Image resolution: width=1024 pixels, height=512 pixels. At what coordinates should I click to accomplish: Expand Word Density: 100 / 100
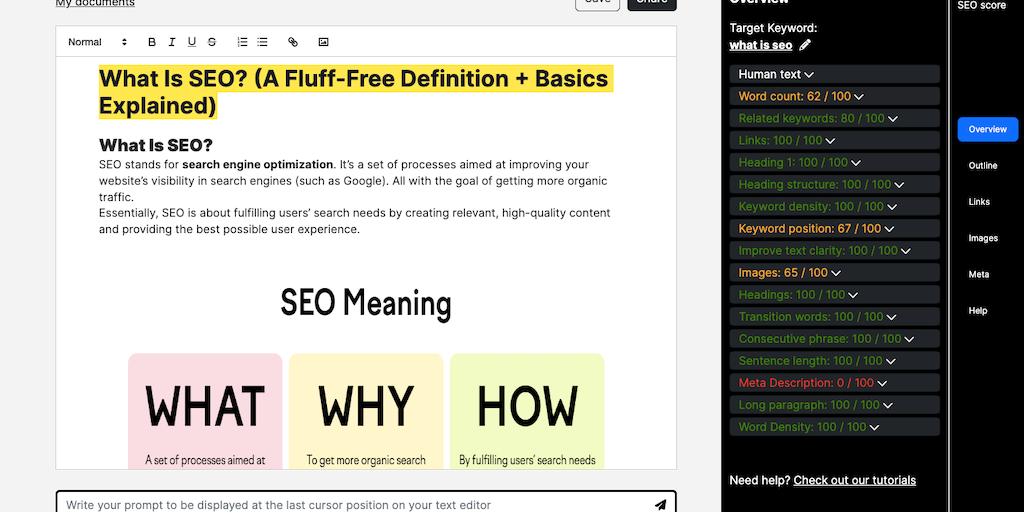[x=835, y=426]
